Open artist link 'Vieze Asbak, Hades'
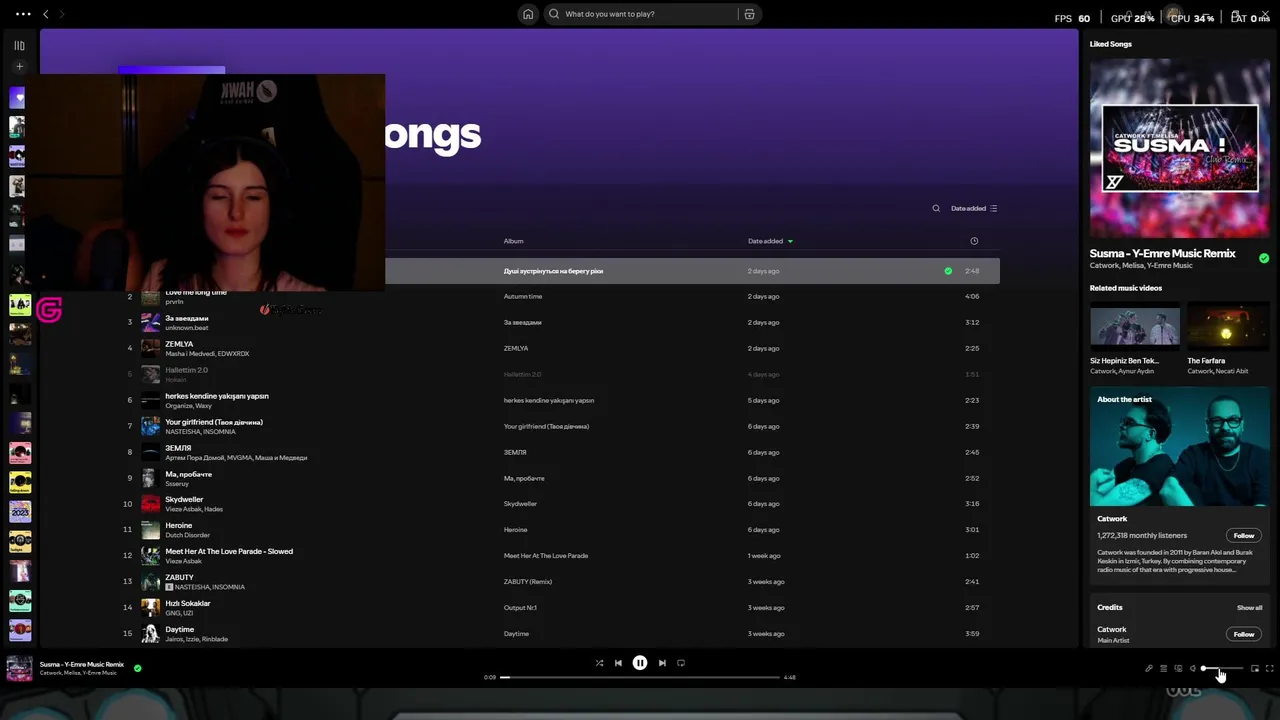The image size is (1280, 720). click(x=194, y=509)
